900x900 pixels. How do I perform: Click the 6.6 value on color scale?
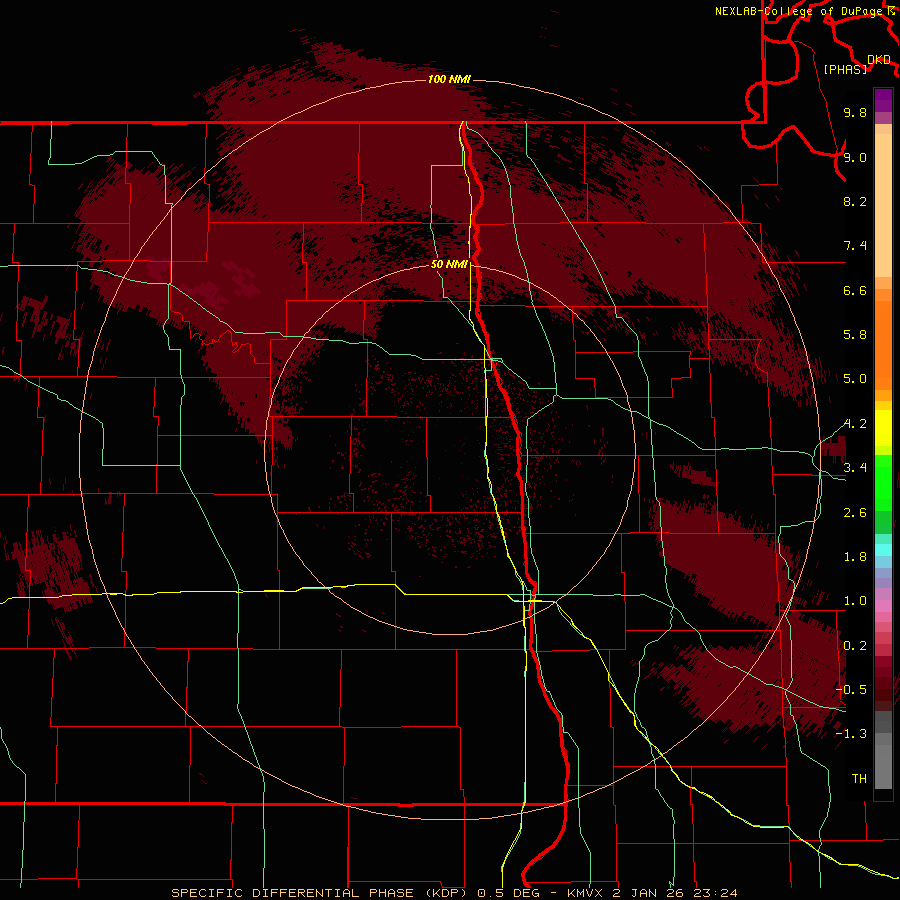click(855, 290)
